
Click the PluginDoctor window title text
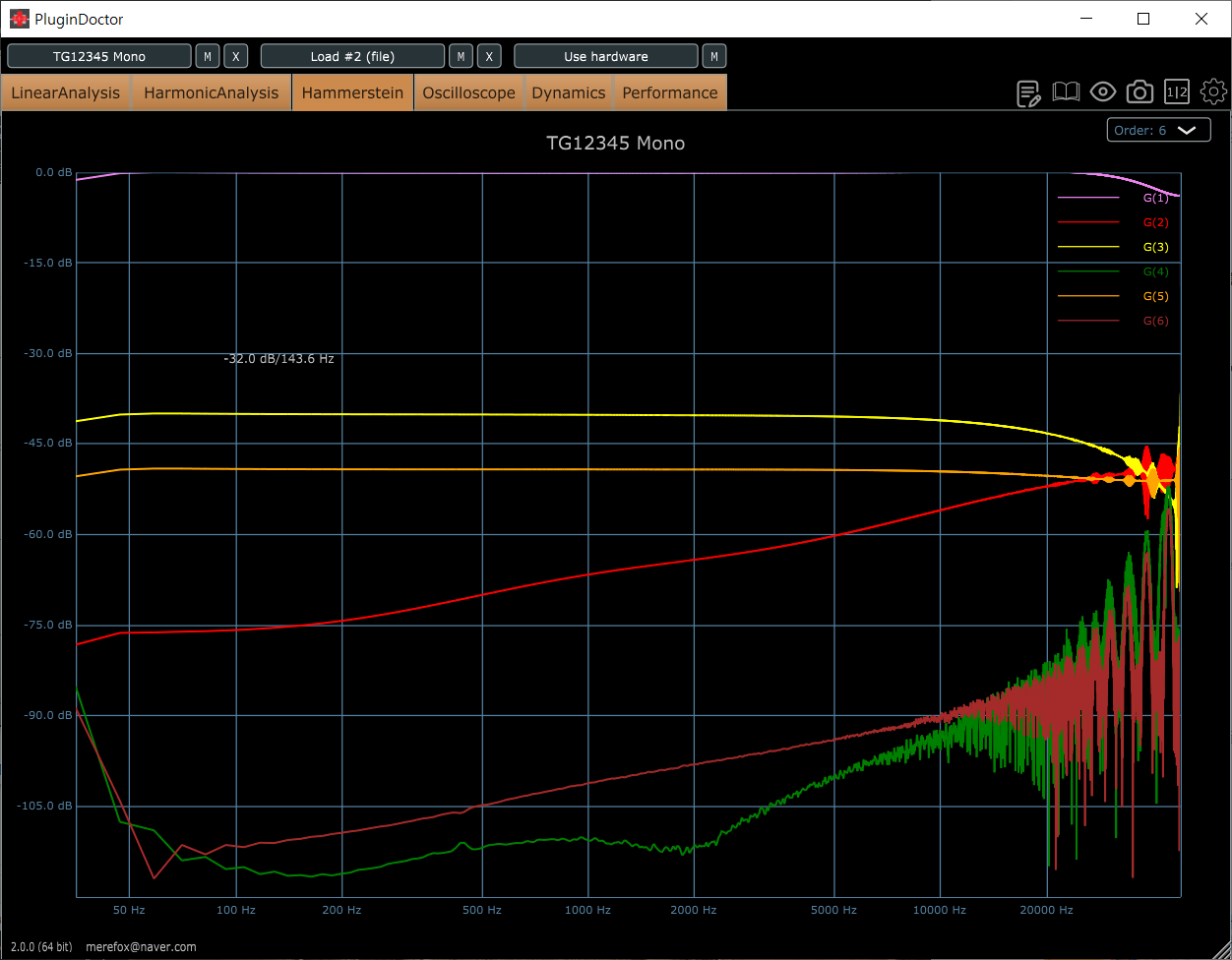tap(79, 19)
